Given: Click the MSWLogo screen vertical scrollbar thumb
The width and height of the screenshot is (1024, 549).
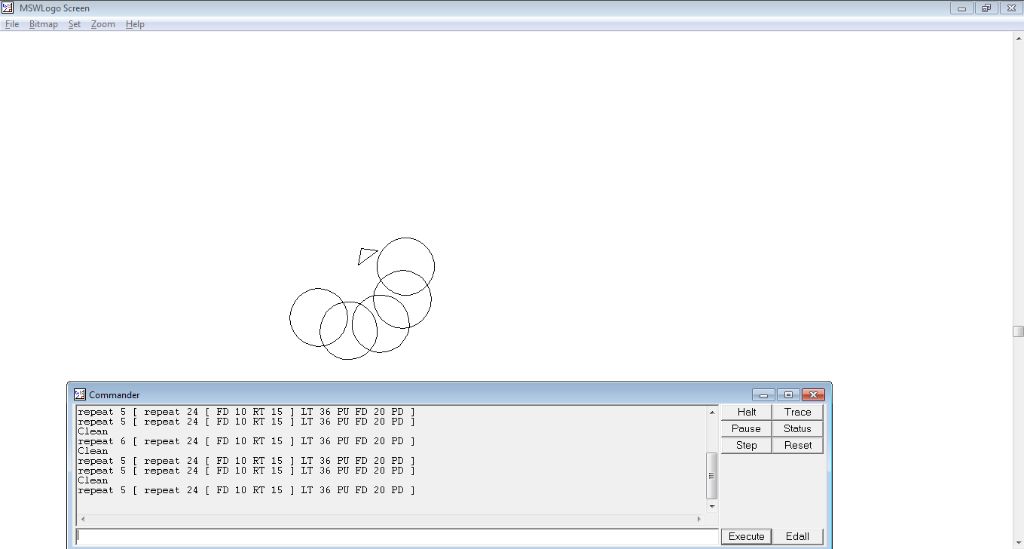Looking at the screenshot, I should 1018,332.
